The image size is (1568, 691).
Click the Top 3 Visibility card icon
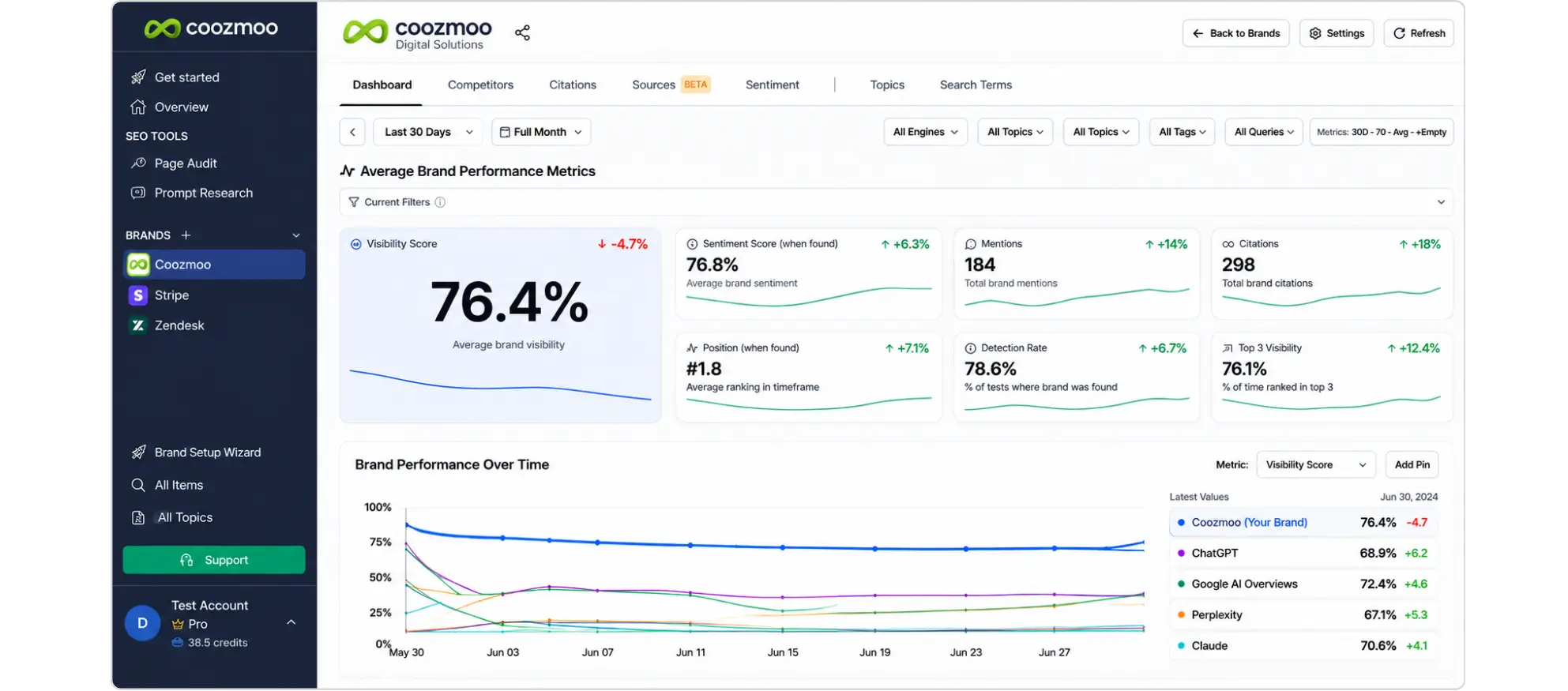coord(1228,348)
